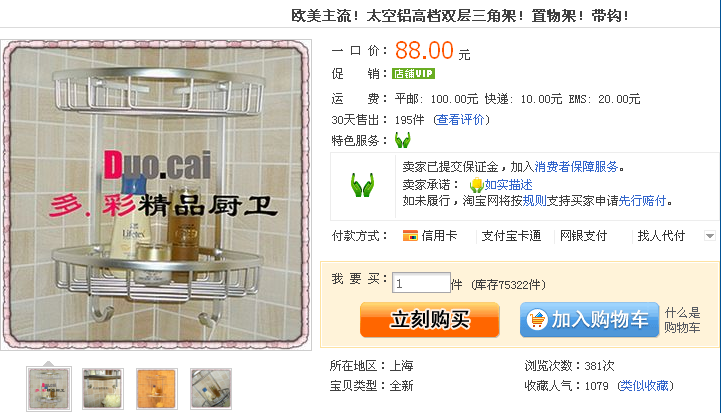Select the first product thumbnail
Image resolution: width=721 pixels, height=413 pixels.
pyautogui.click(x=49, y=389)
